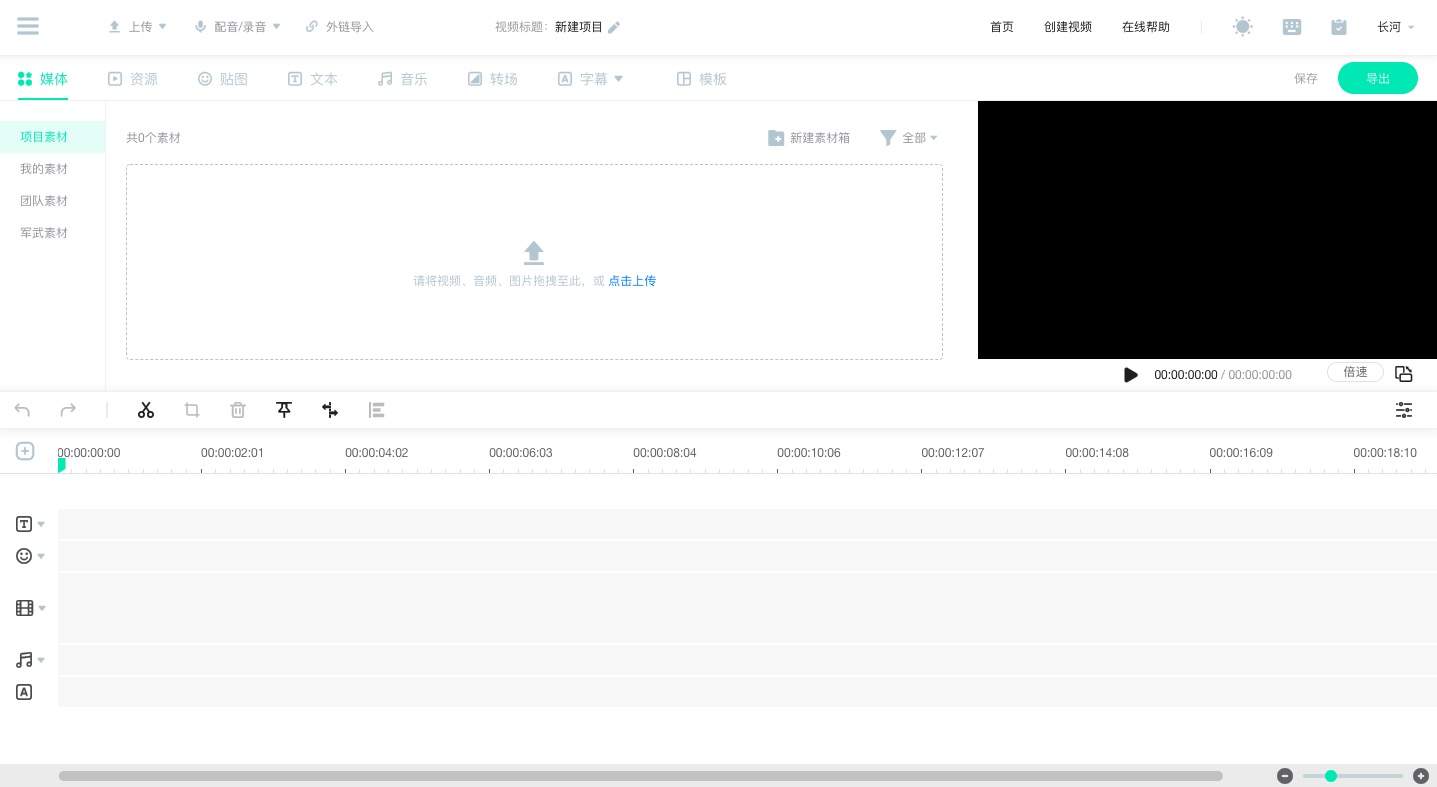Screen dimensions: 1437x787
Task: Switch to the 转场 transitions tab
Action: click(x=493, y=79)
